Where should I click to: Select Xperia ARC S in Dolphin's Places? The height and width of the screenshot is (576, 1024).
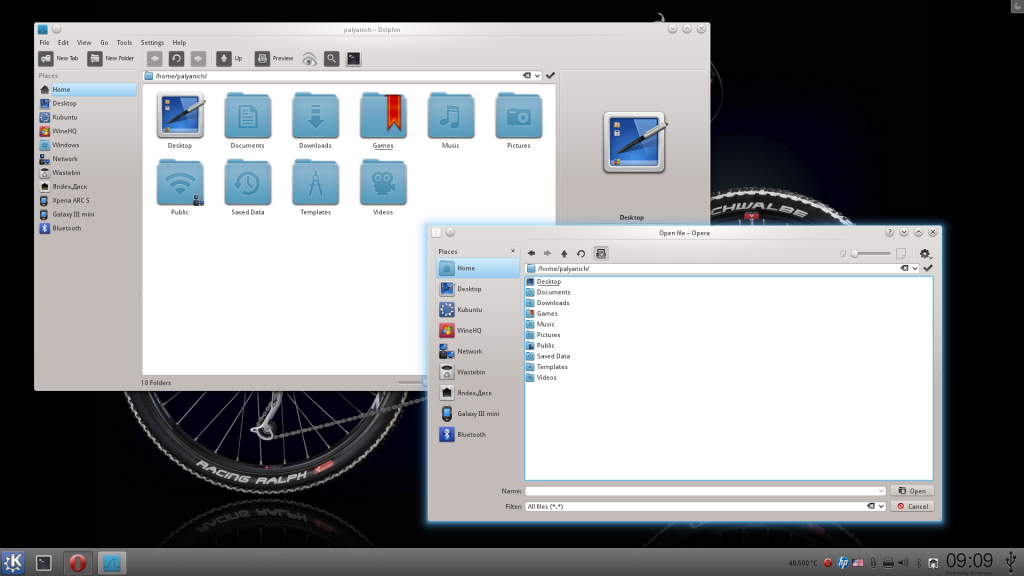[x=88, y=200]
